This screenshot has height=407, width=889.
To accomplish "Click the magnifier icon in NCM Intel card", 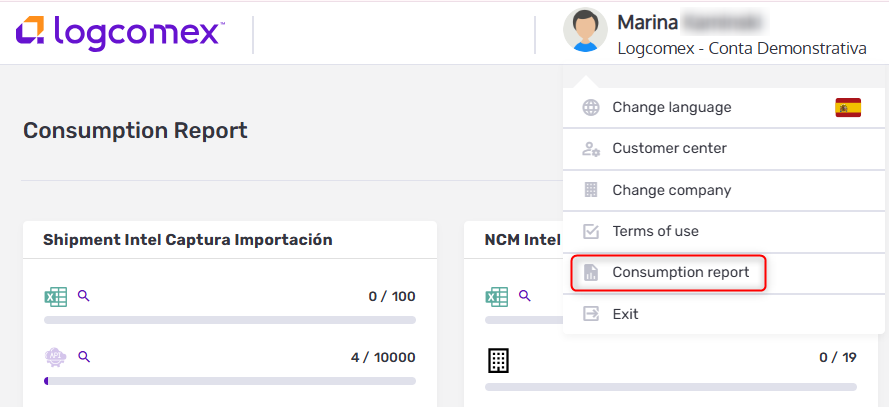I will point(525,296).
